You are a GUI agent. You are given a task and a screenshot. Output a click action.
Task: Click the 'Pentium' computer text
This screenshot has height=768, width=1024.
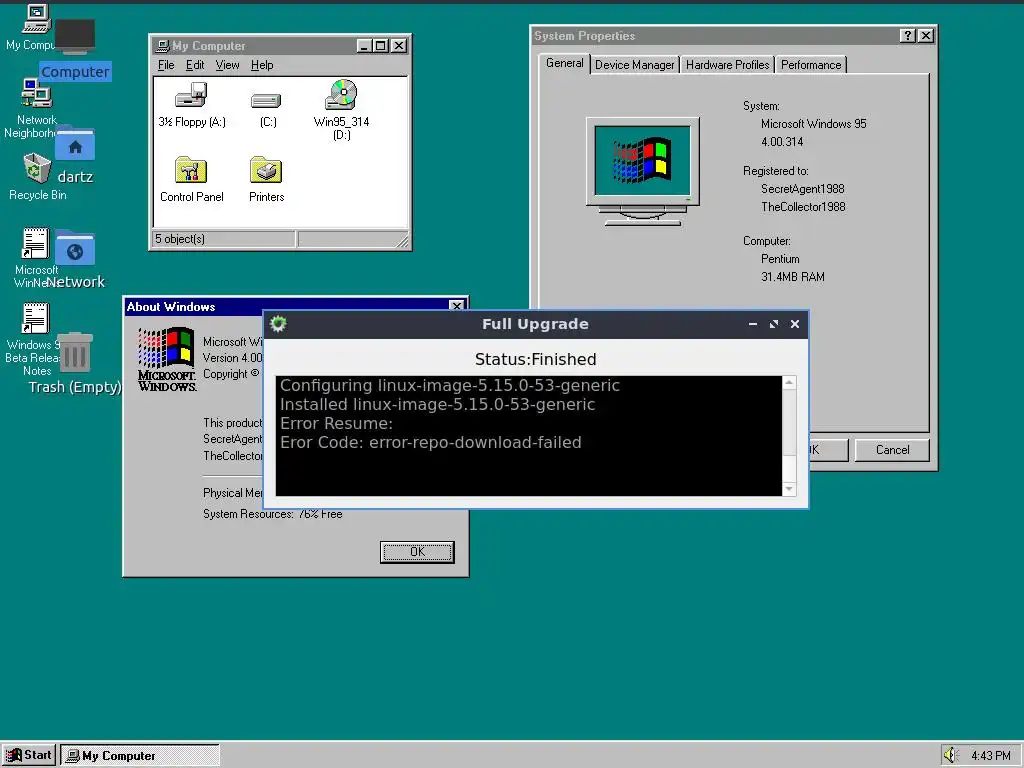click(x=780, y=259)
